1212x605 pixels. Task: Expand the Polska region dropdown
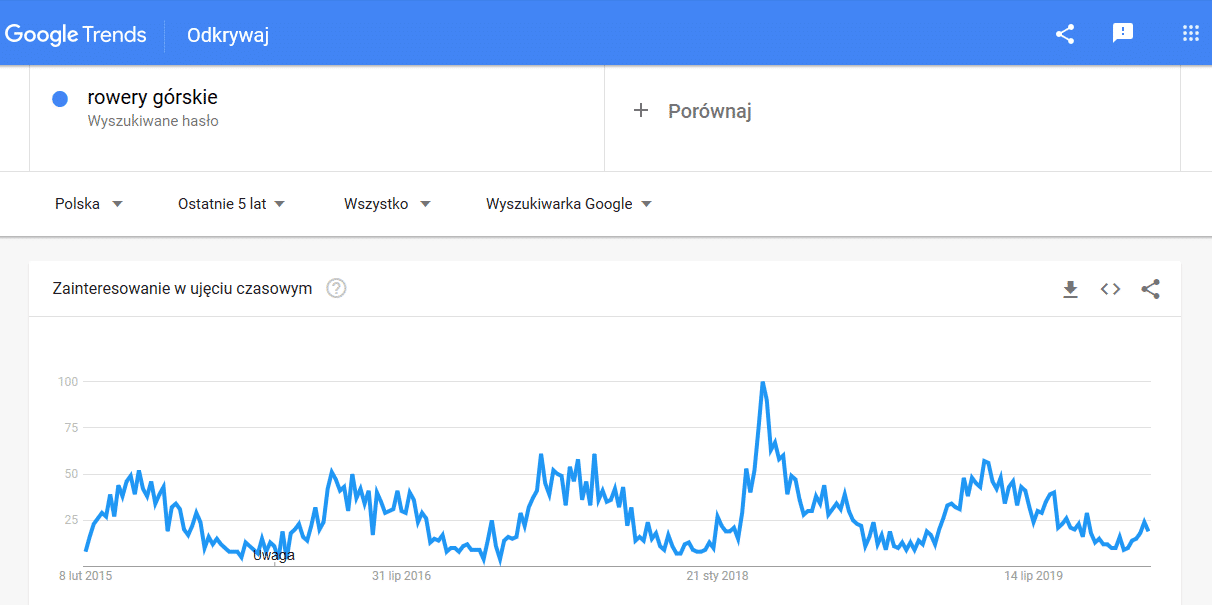pos(89,204)
